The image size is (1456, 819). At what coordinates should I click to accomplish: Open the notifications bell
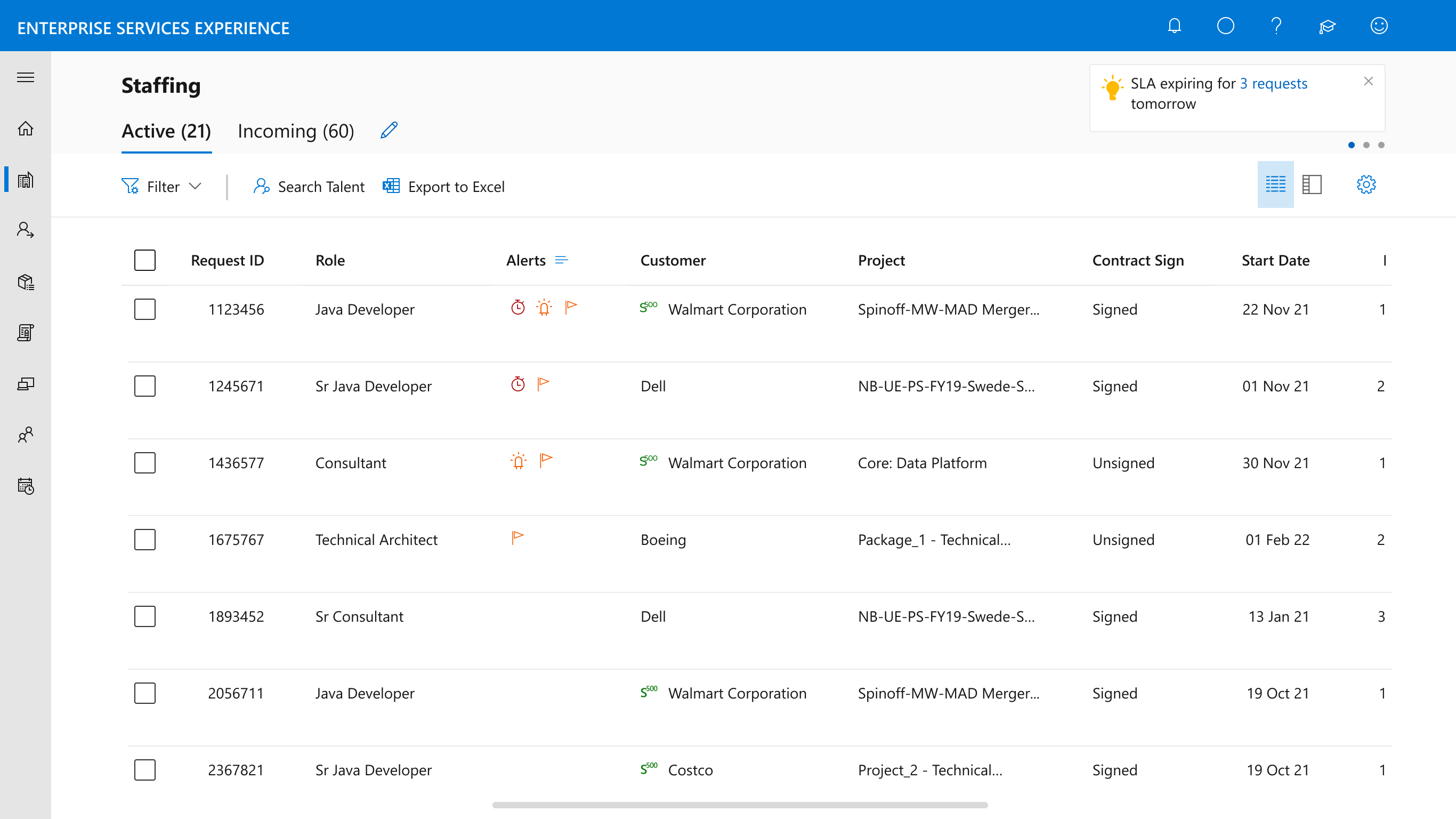(1175, 26)
